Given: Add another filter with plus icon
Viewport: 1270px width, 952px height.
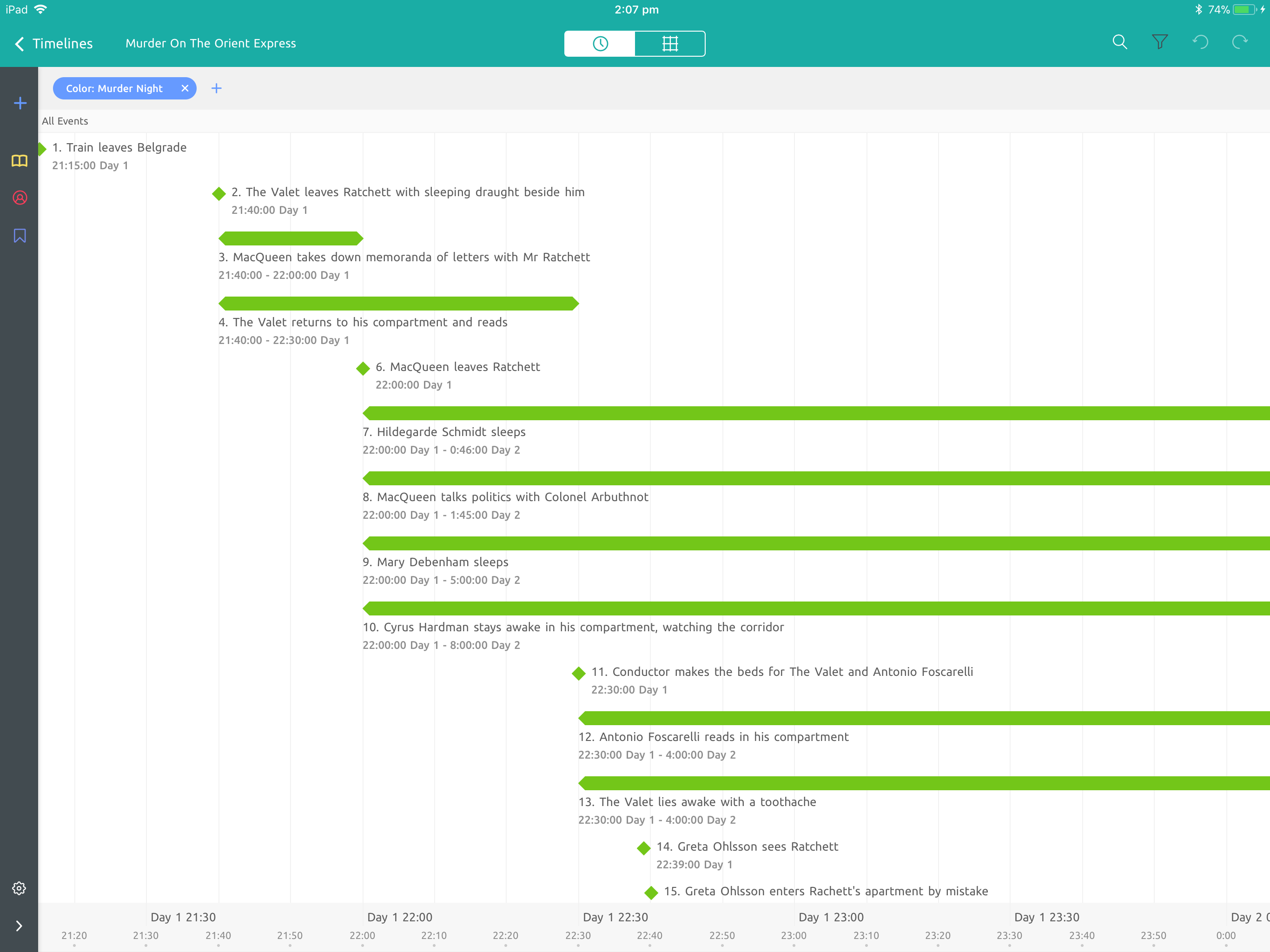Looking at the screenshot, I should [x=217, y=88].
